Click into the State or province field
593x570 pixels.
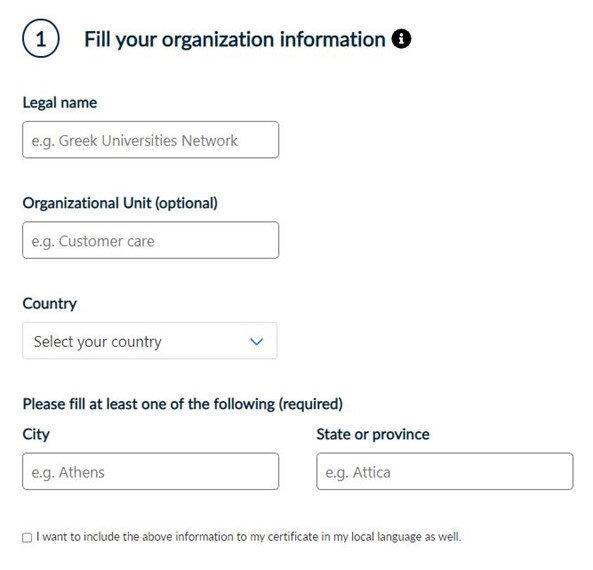point(445,471)
